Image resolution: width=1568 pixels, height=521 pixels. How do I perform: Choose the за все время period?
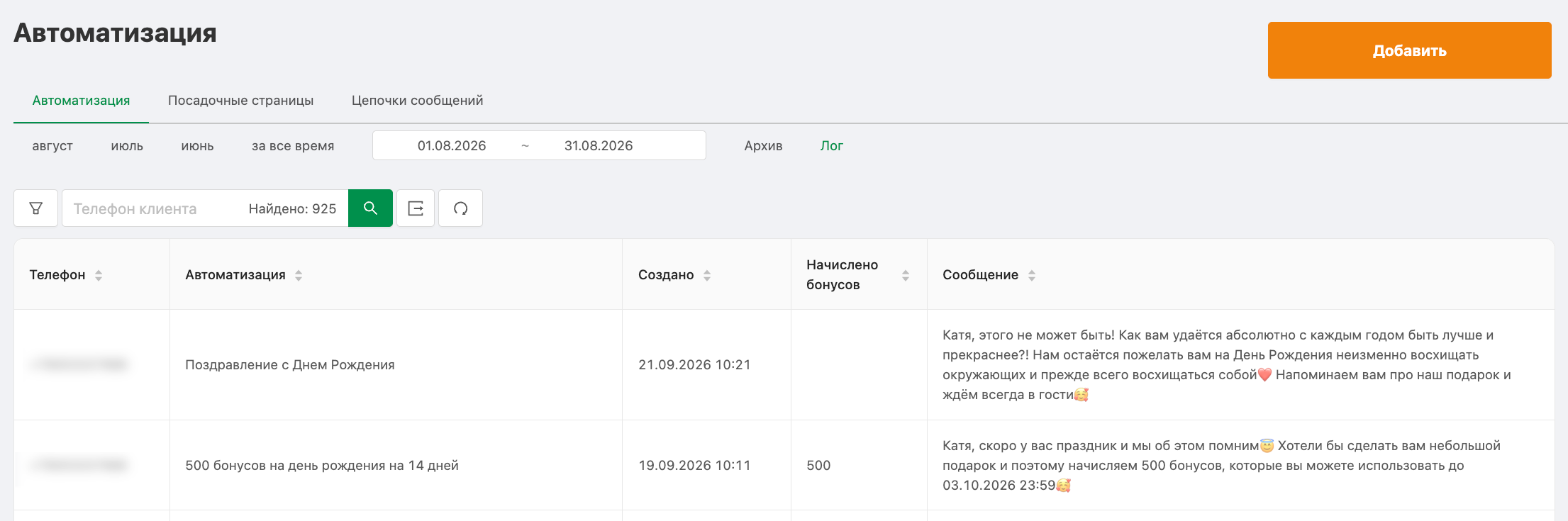coord(293,146)
